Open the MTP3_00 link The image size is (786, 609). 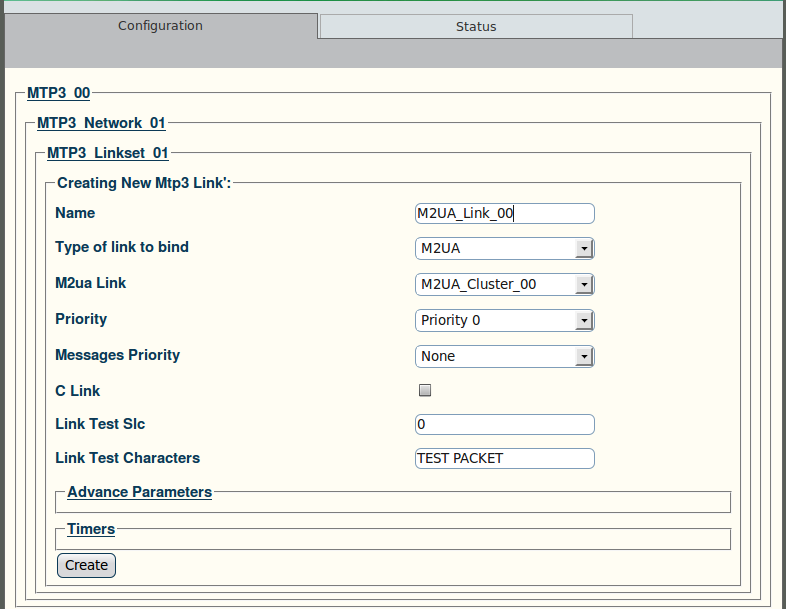click(x=59, y=93)
